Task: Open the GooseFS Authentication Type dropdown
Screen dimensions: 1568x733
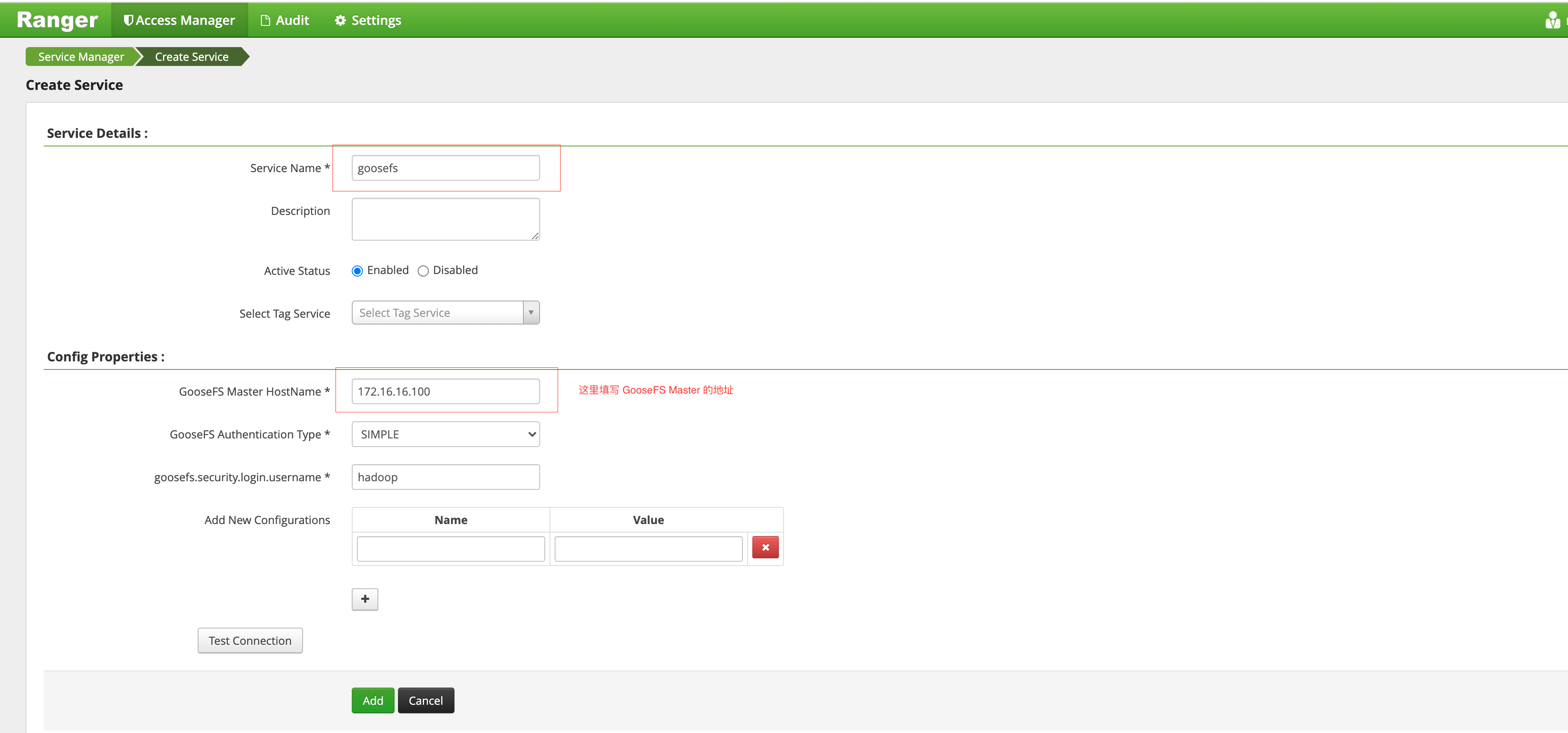Action: coord(445,434)
